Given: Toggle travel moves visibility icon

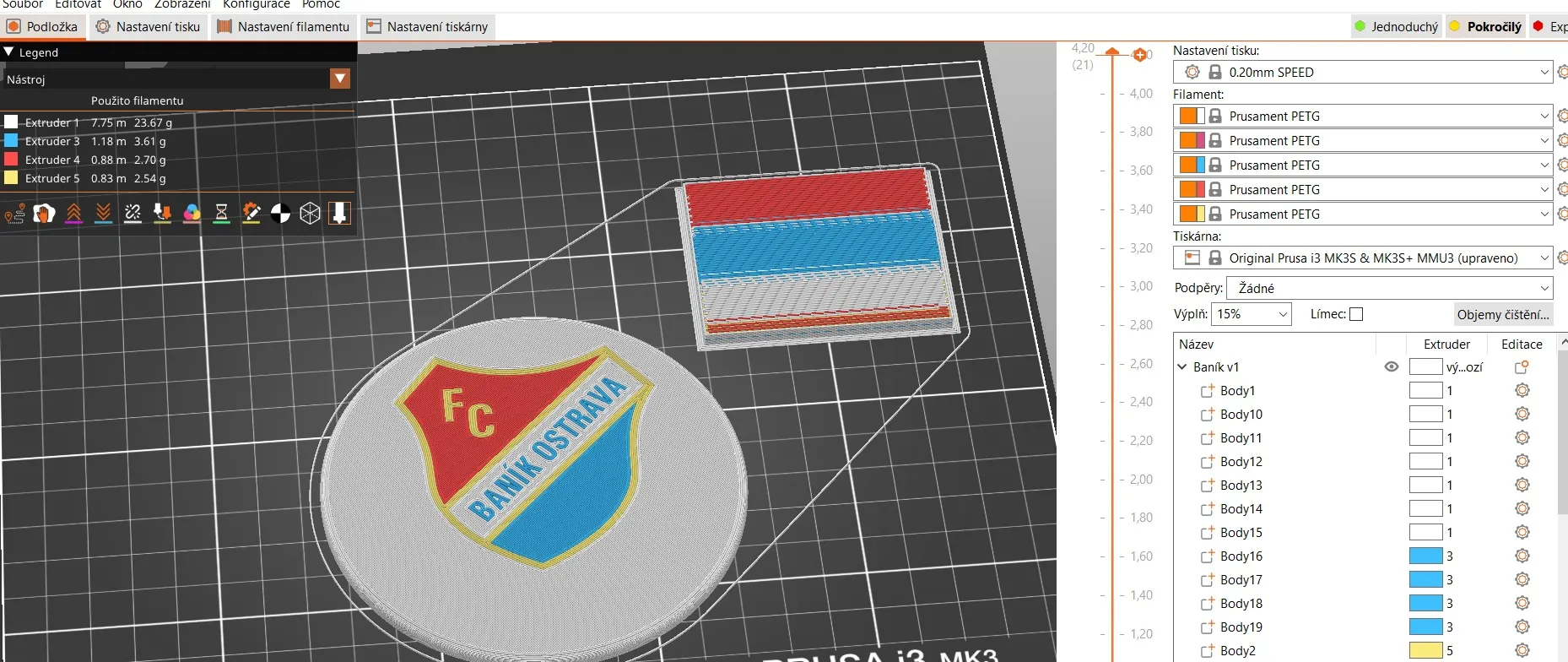Looking at the screenshot, I should click(x=14, y=214).
